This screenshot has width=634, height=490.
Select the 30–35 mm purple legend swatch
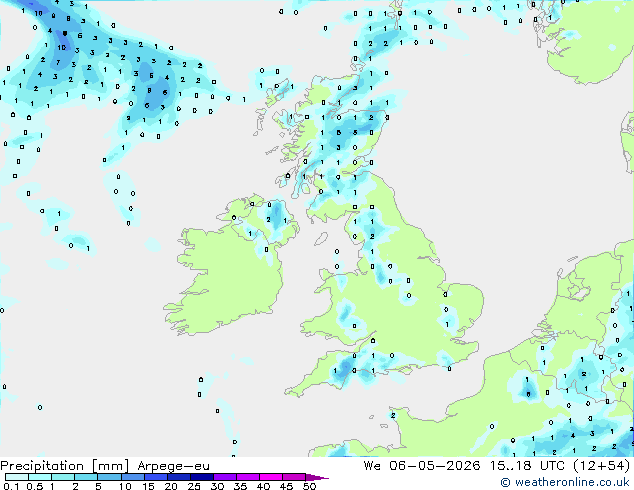click(x=224, y=477)
